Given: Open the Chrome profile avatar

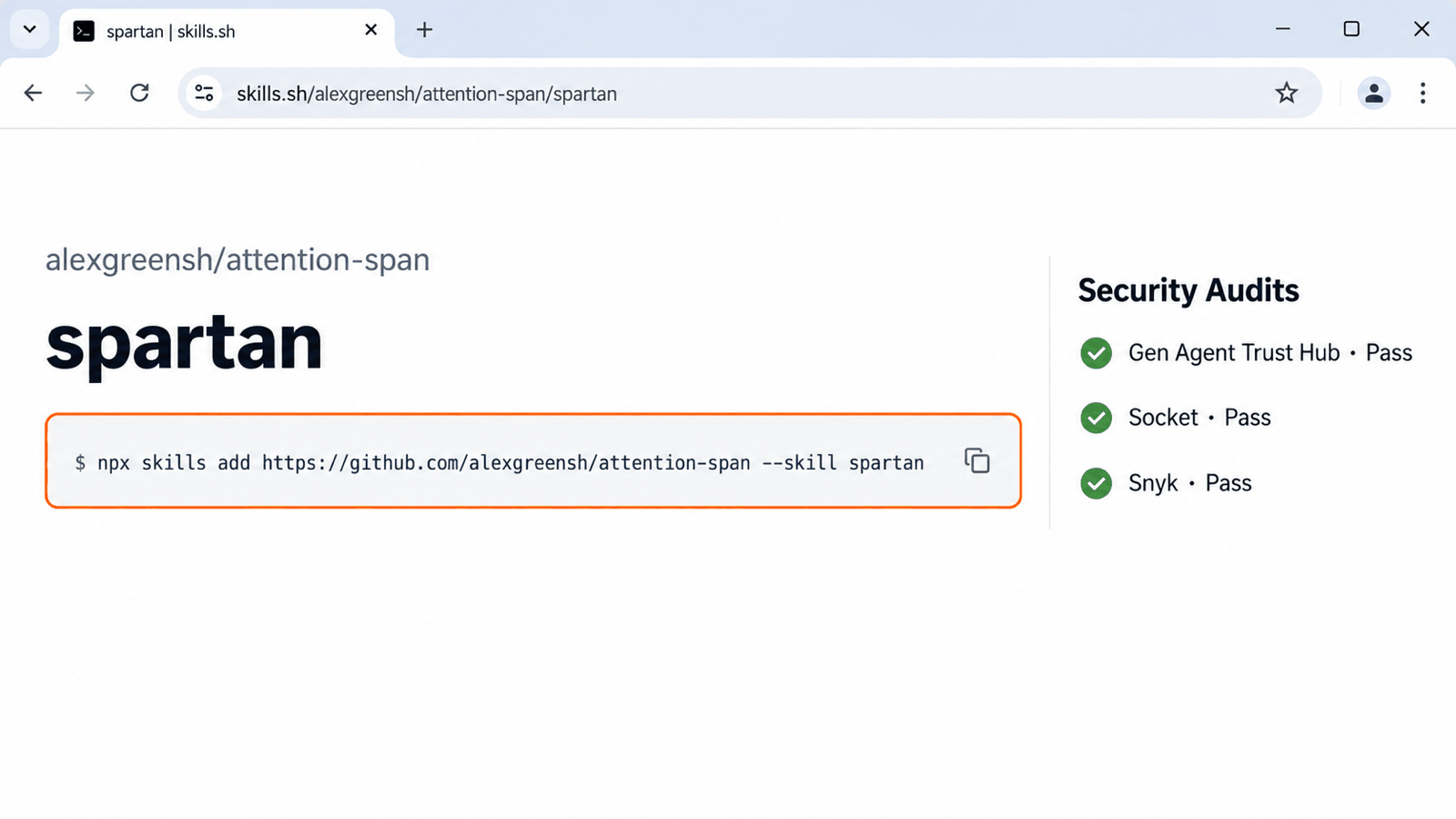Looking at the screenshot, I should (1373, 93).
